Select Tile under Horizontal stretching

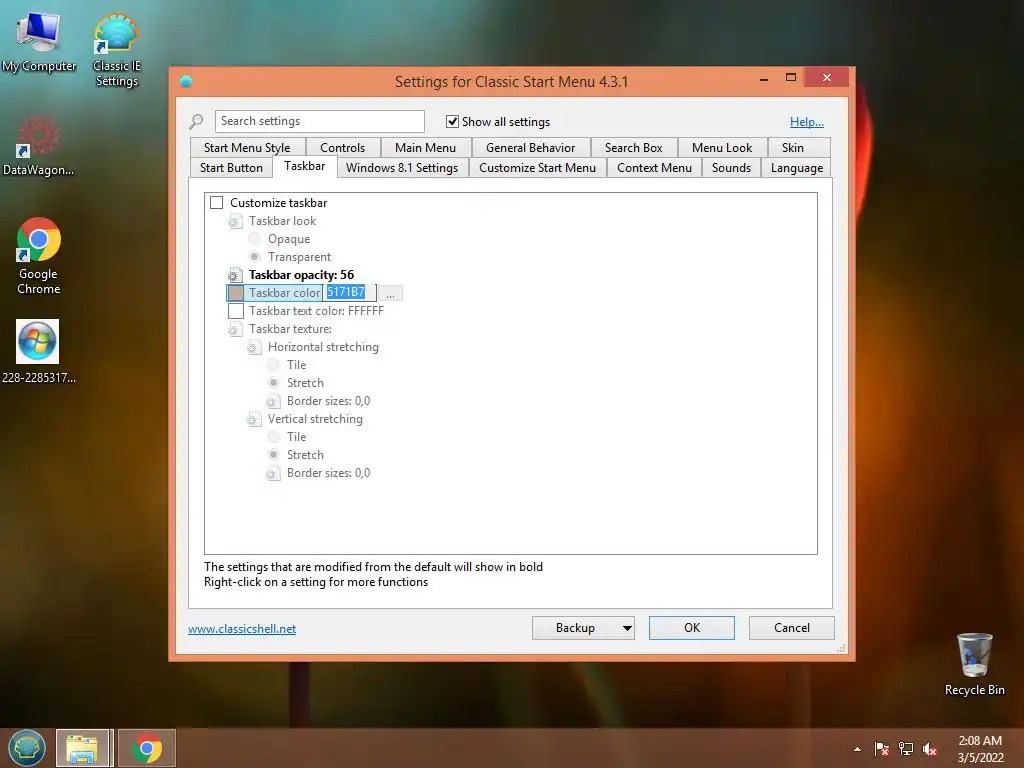(x=274, y=364)
